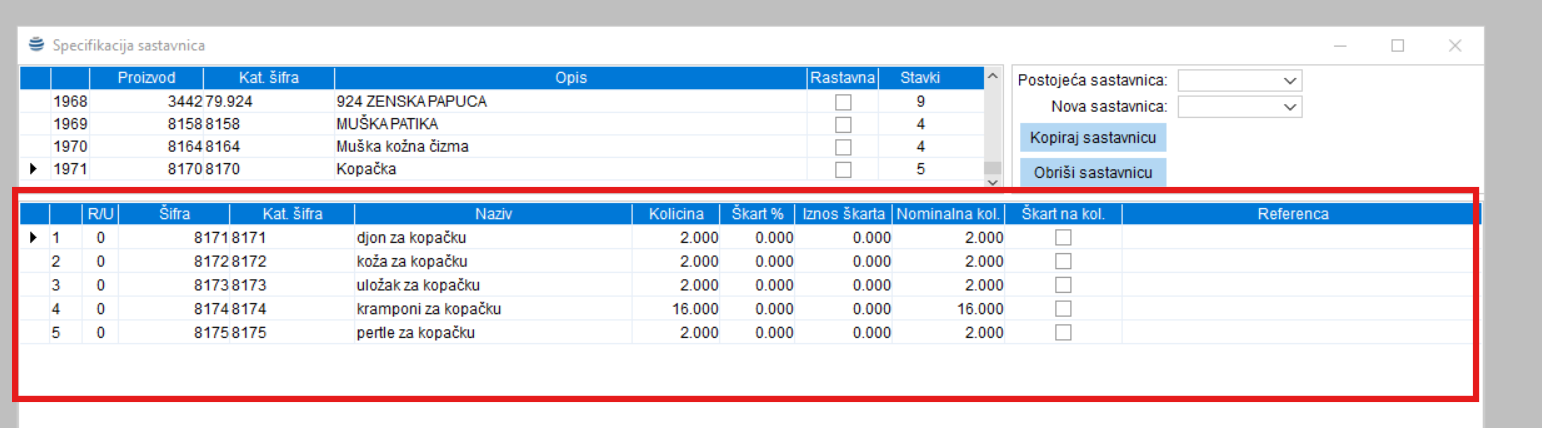Click the Kolicina cell for koža za kopačku

pos(676,261)
